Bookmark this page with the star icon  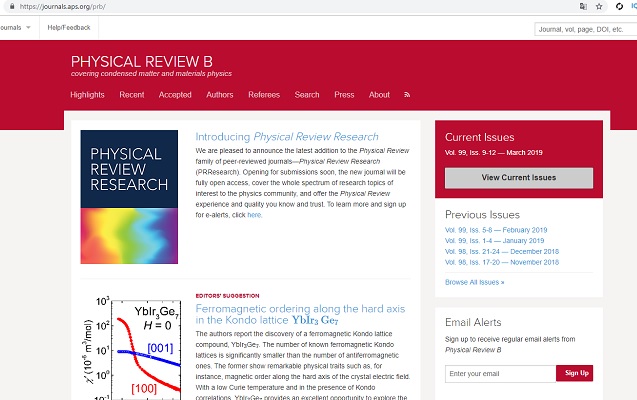click(x=599, y=6)
